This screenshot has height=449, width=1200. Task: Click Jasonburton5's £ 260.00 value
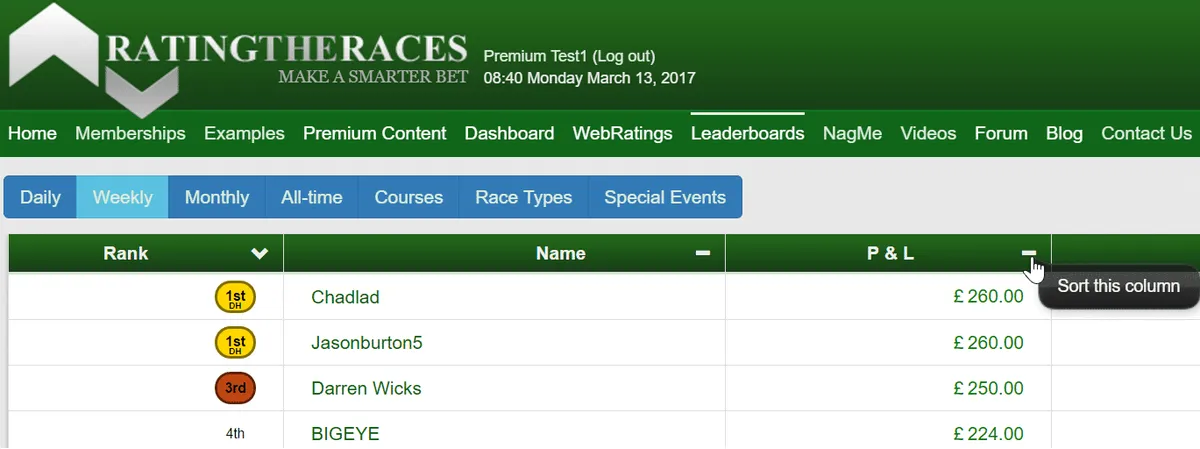(x=988, y=343)
